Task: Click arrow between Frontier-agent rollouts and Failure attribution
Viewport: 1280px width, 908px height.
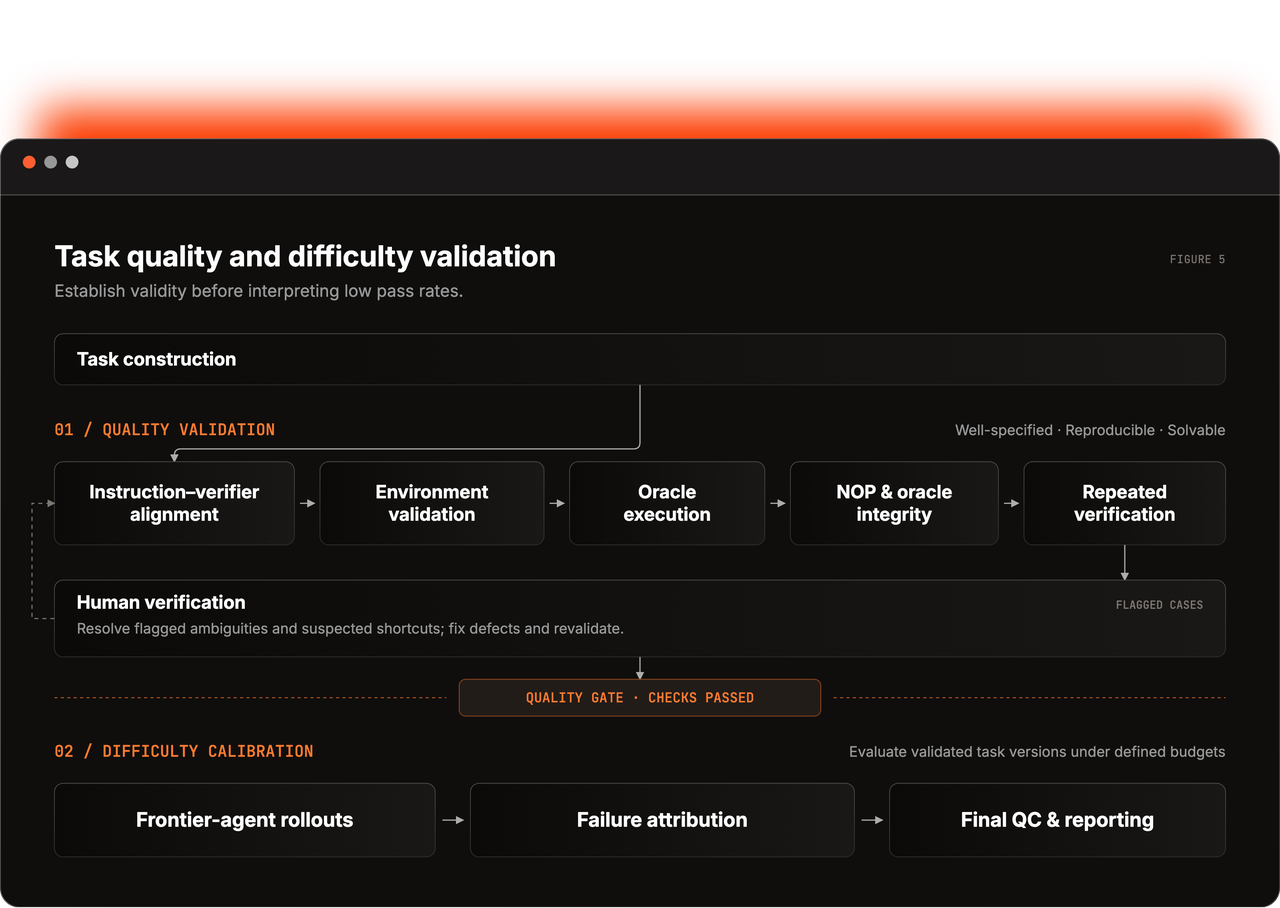Action: click(x=453, y=820)
